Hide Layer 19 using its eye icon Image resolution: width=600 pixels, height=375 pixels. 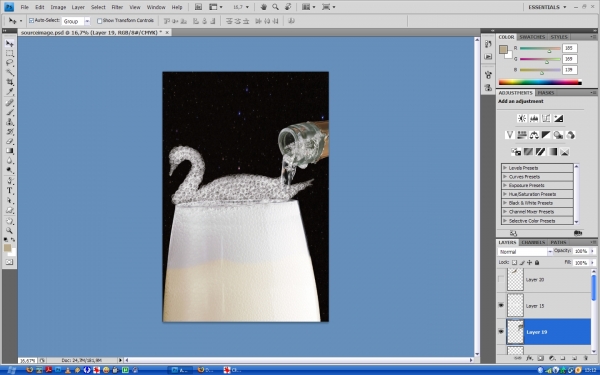click(501, 332)
